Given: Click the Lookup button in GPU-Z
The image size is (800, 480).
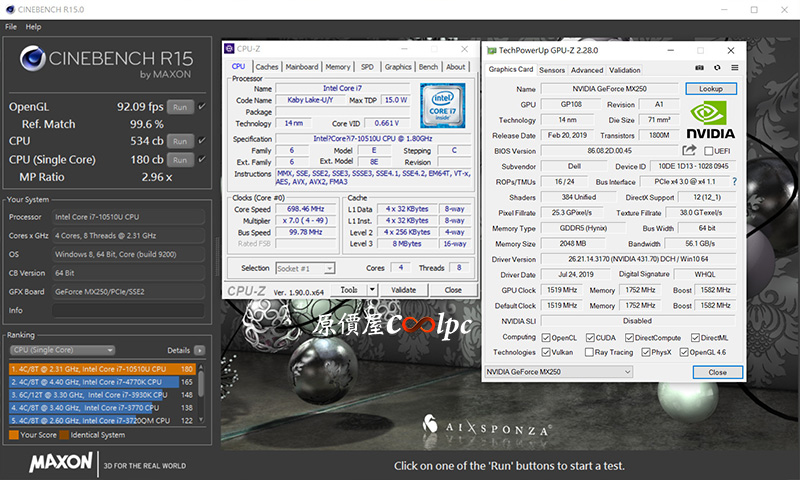Looking at the screenshot, I should coord(711,89).
